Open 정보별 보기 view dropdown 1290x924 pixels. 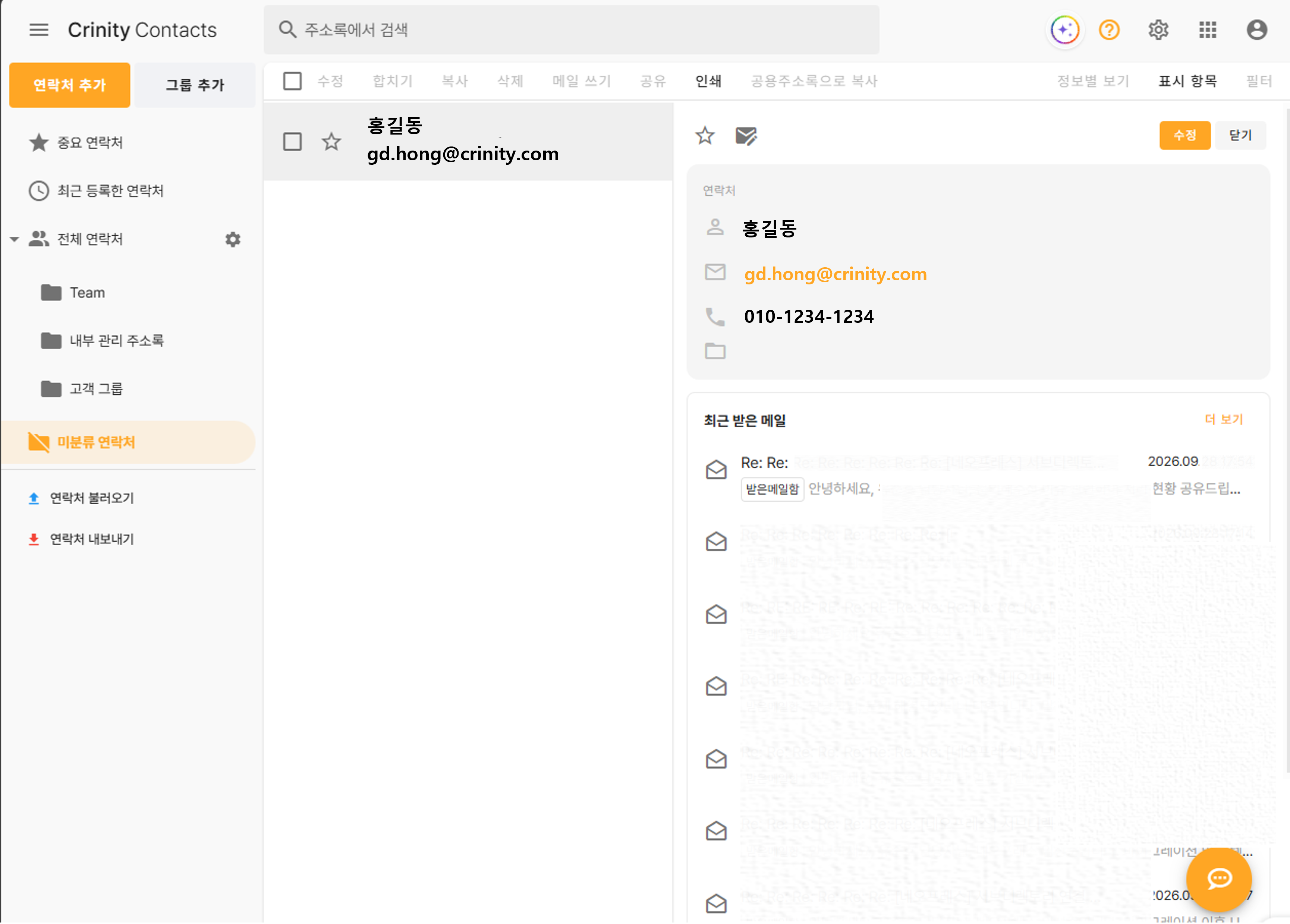[1093, 81]
